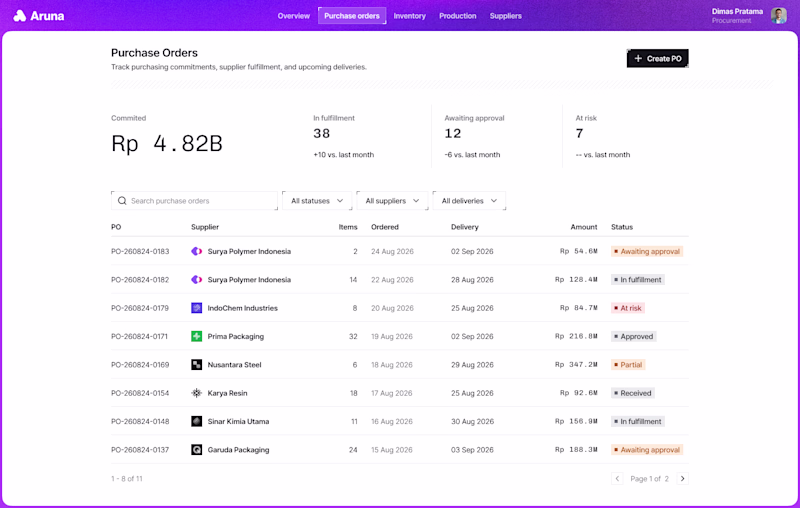Viewport: 800px width, 508px height.
Task: Open the All suppliers filter
Action: (x=392, y=201)
